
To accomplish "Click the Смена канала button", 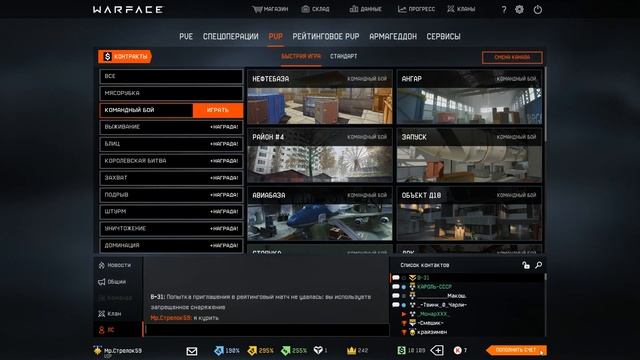I will tap(512, 57).
